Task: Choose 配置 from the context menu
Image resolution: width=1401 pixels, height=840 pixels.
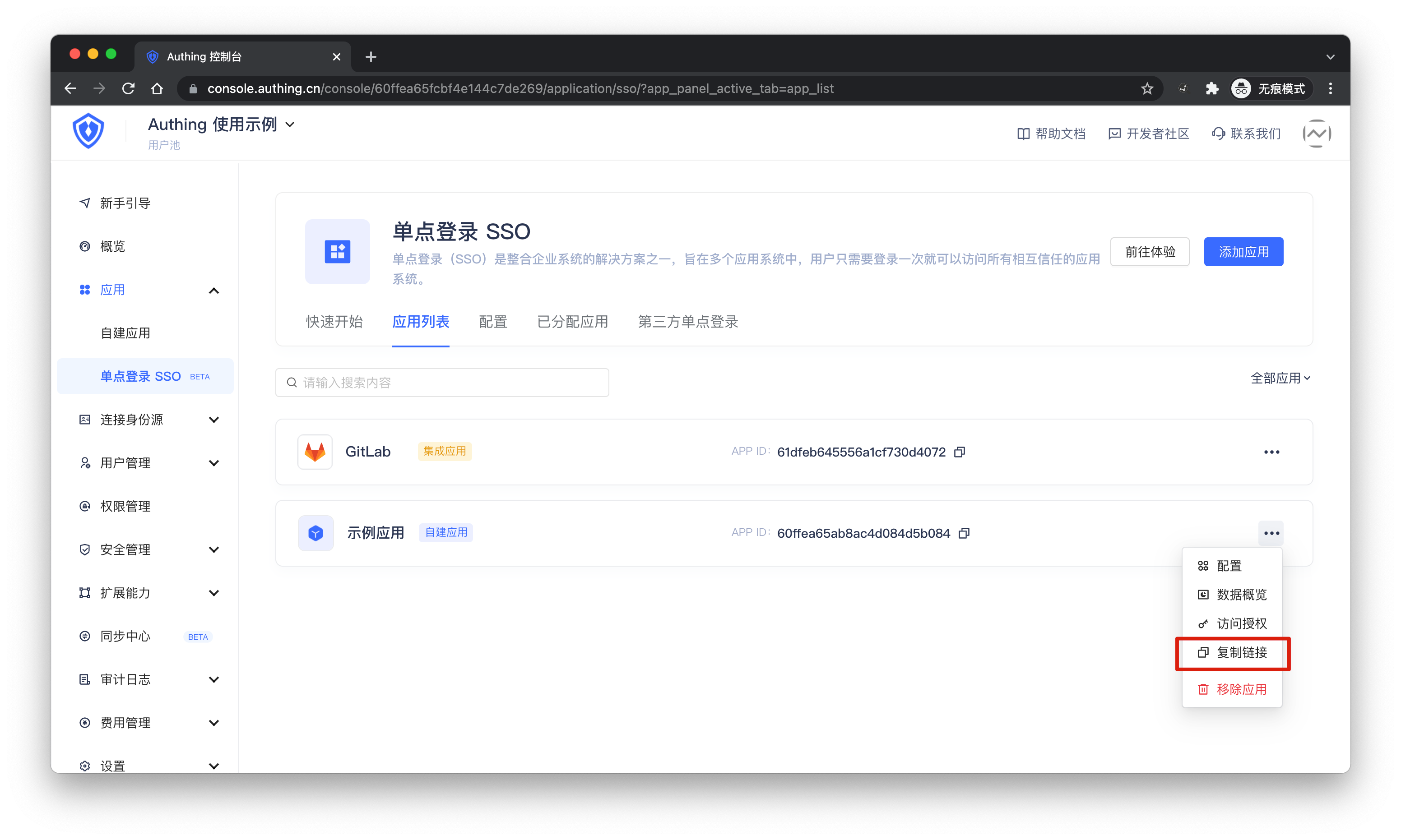Action: (x=1231, y=566)
